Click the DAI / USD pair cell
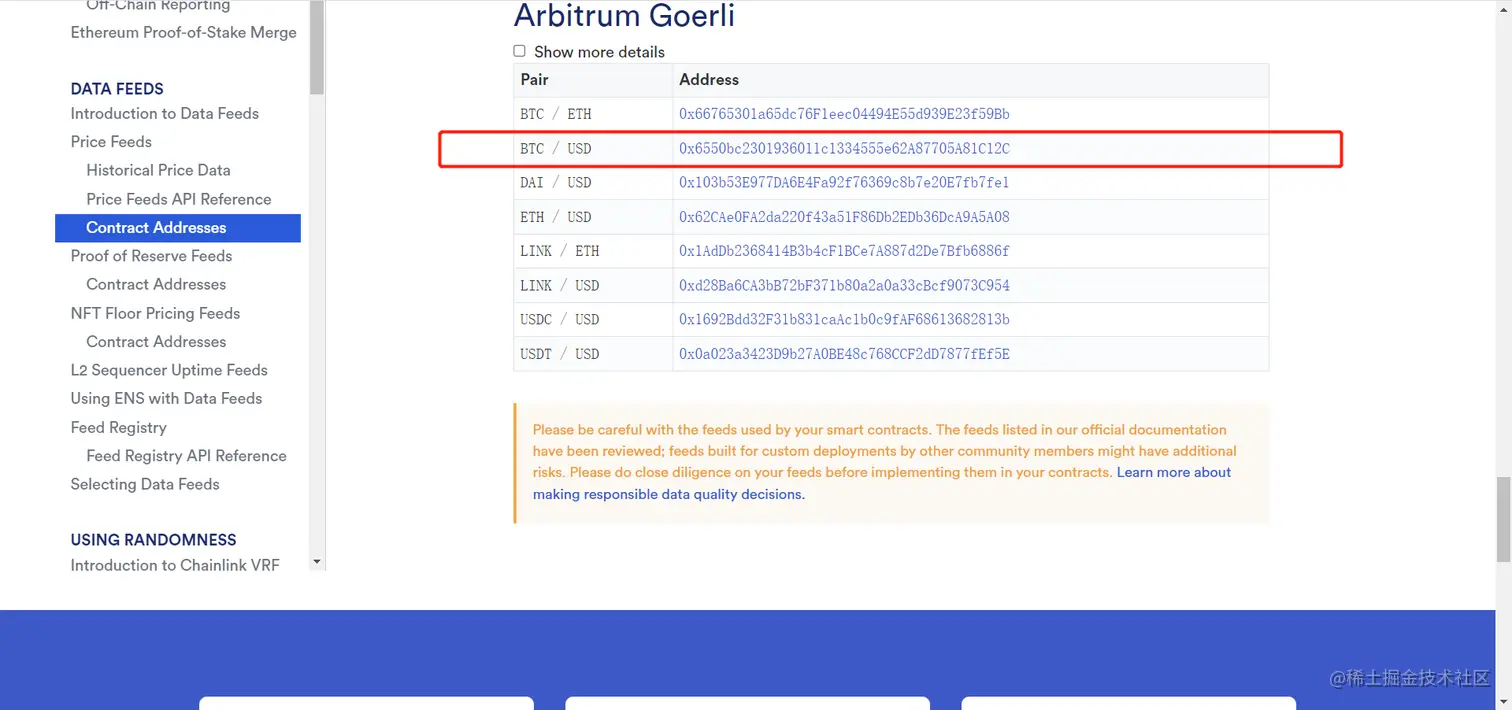This screenshot has width=1512, height=710. pyautogui.click(x=593, y=182)
